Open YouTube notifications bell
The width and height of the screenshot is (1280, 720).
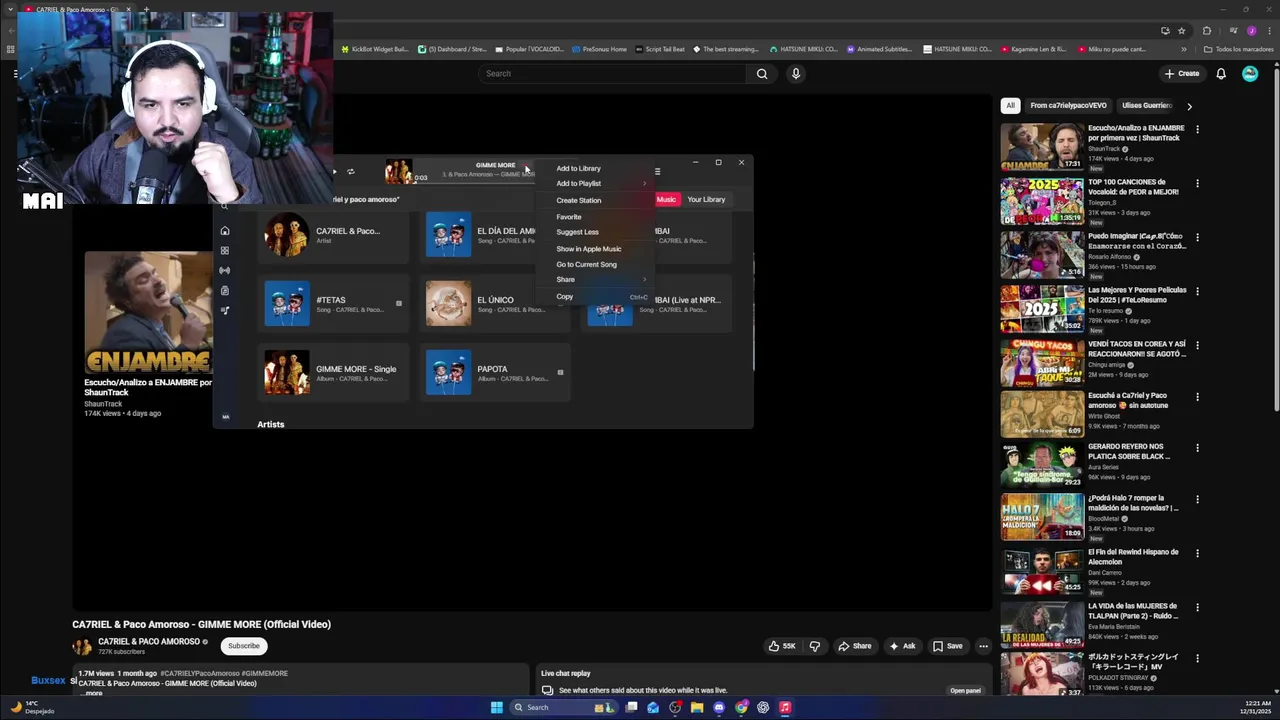(x=1221, y=73)
